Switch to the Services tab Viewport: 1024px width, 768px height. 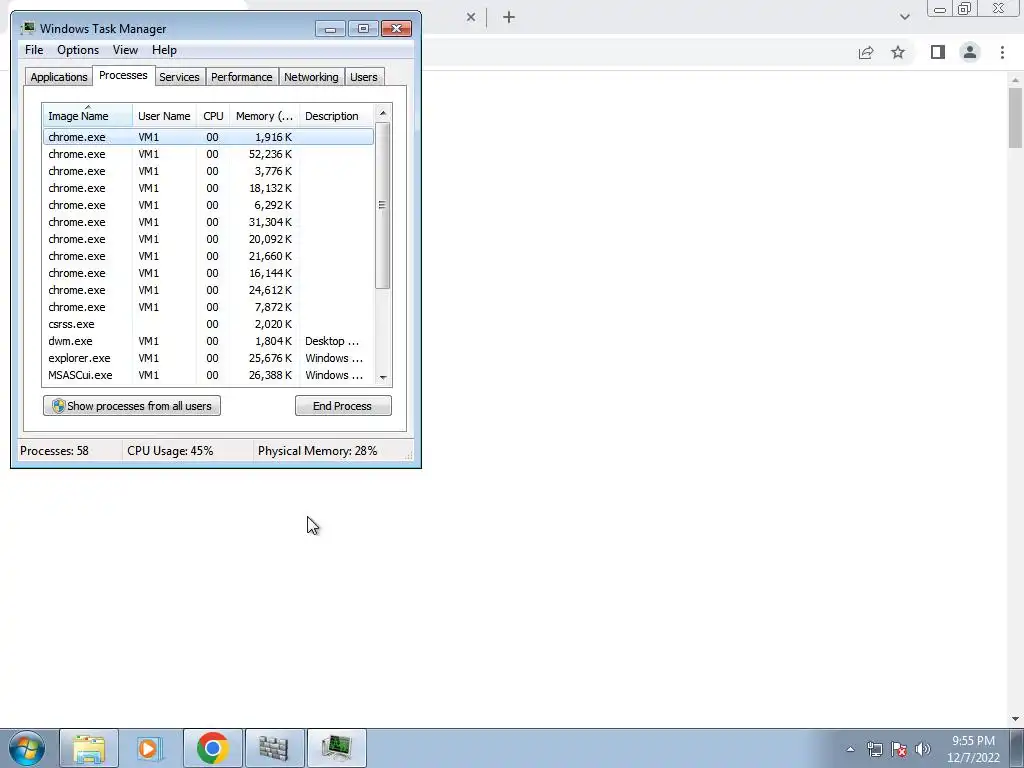click(180, 77)
